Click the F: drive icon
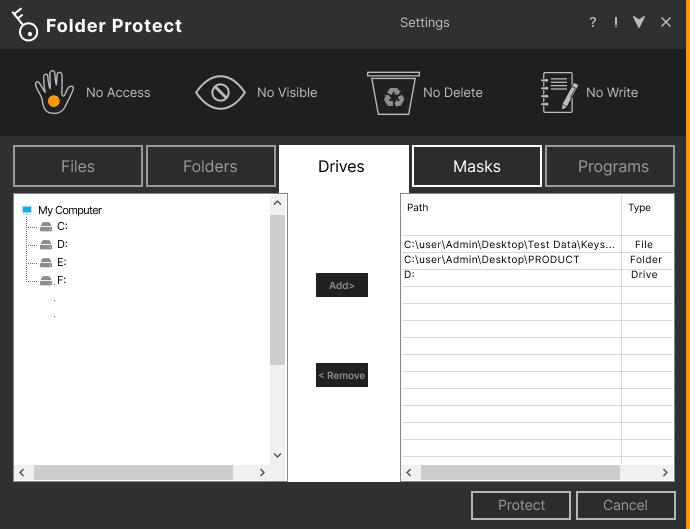Screen dimensions: 690x529 [46, 280]
